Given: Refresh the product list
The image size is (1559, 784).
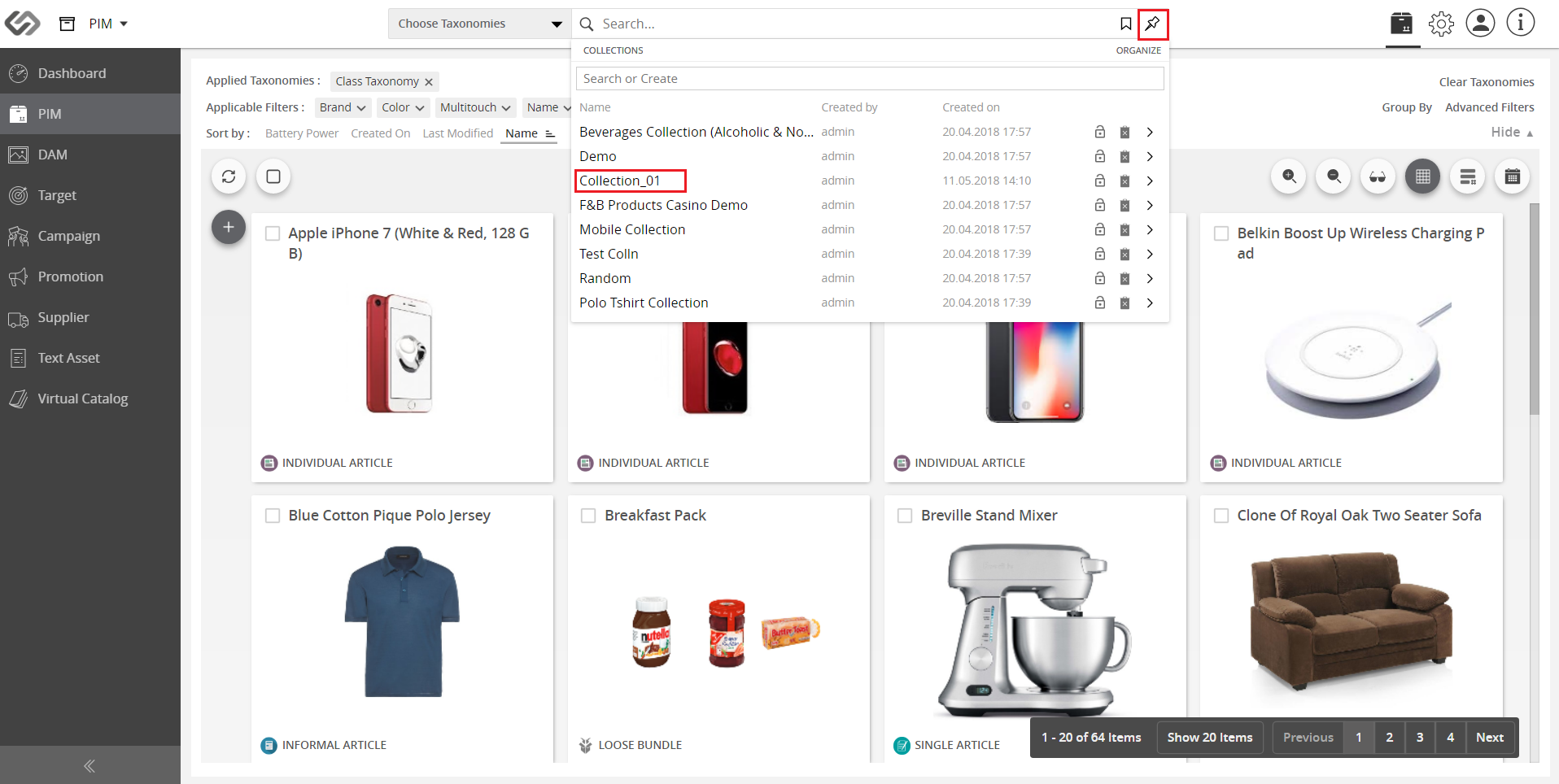Looking at the screenshot, I should point(229,176).
